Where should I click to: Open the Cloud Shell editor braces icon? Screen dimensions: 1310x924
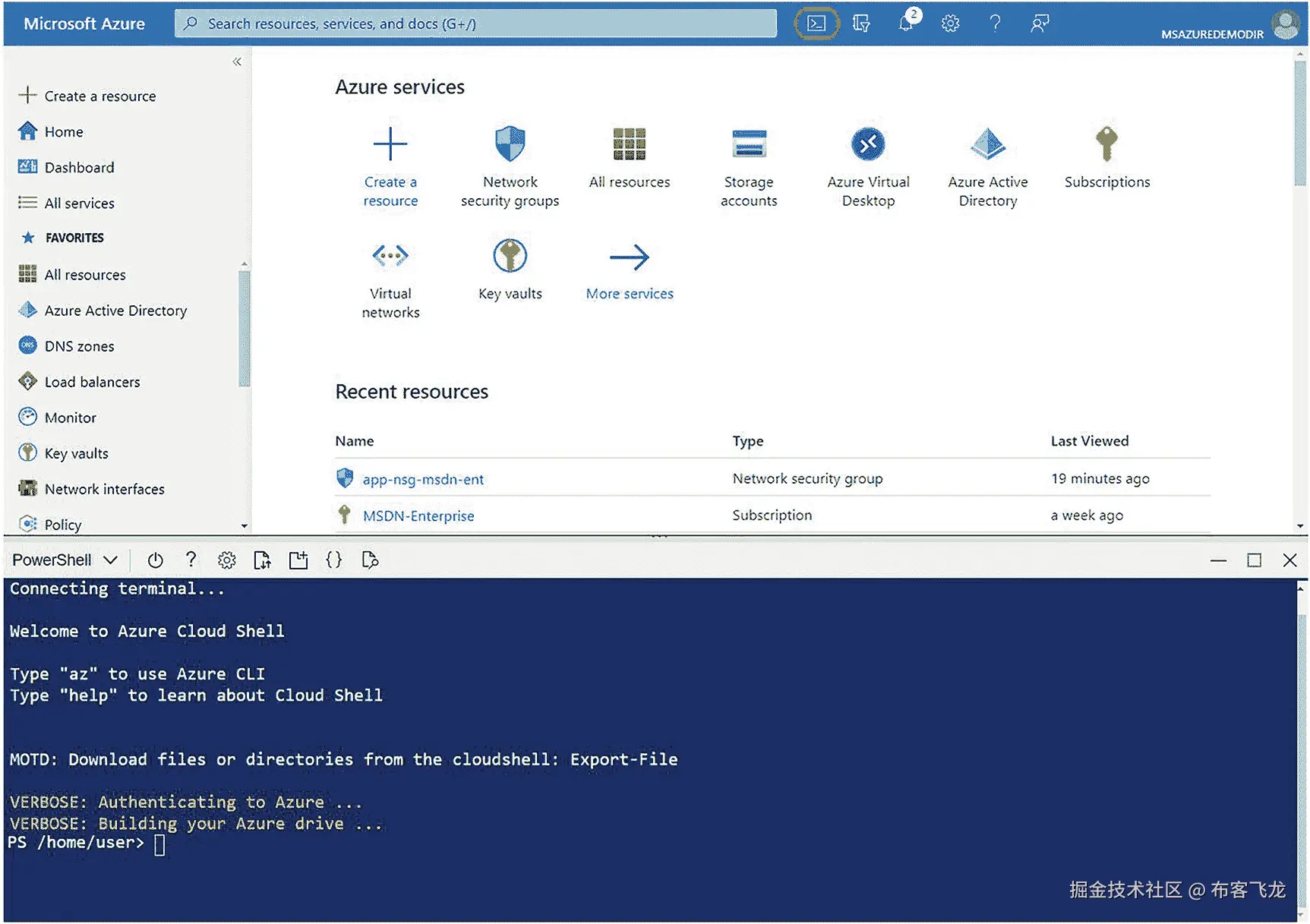333,560
